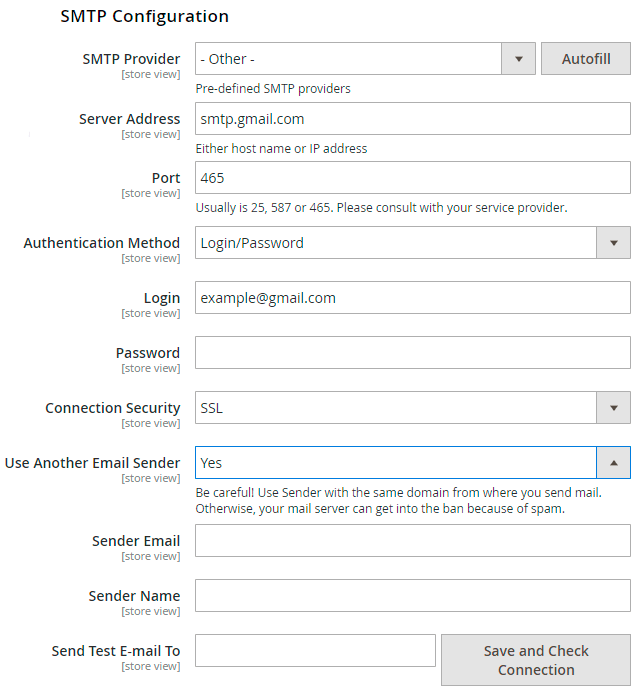
Task: Click into the Port field showing 465
Action: [412, 178]
